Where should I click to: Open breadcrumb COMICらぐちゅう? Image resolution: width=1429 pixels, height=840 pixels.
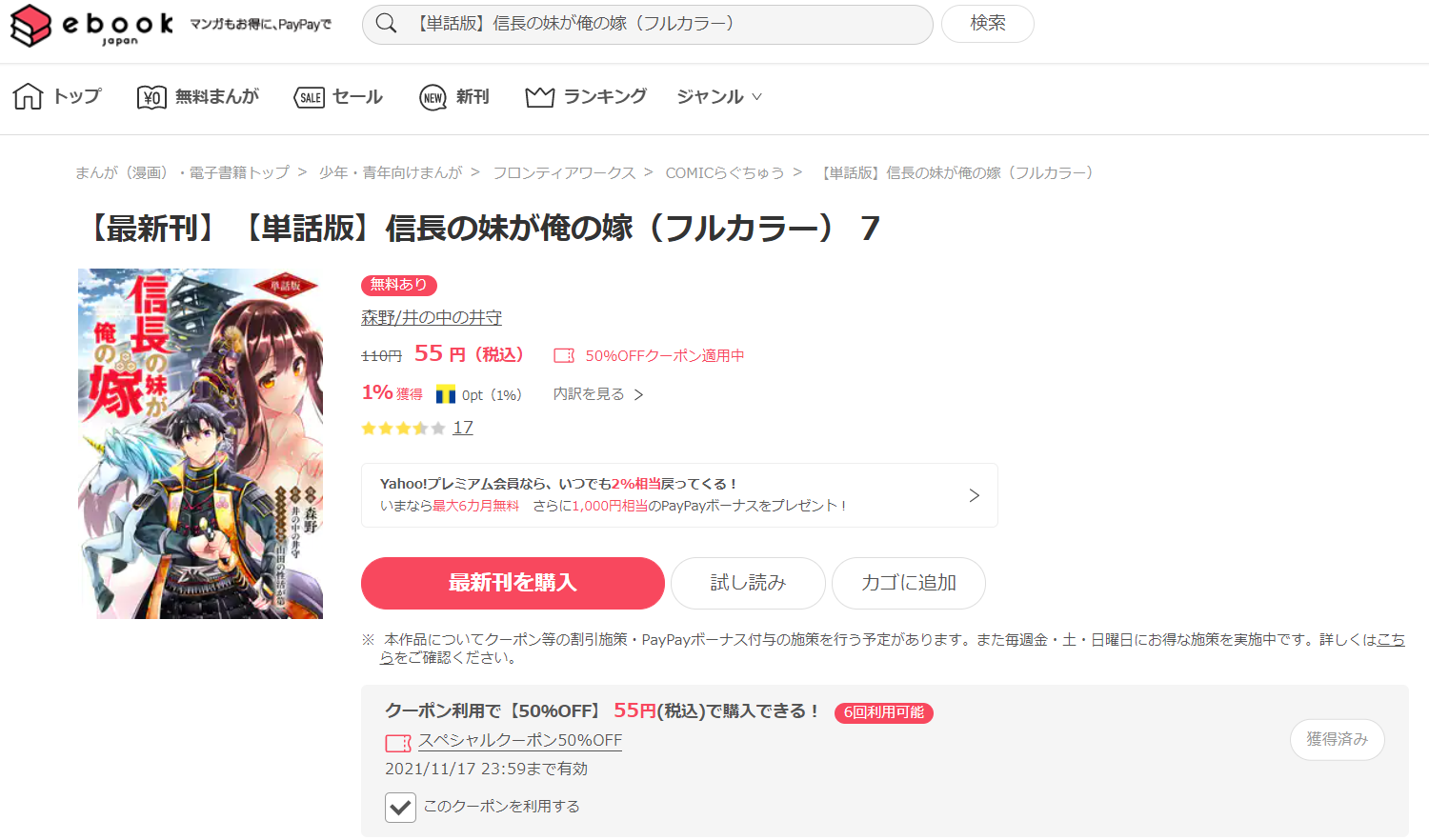click(725, 172)
